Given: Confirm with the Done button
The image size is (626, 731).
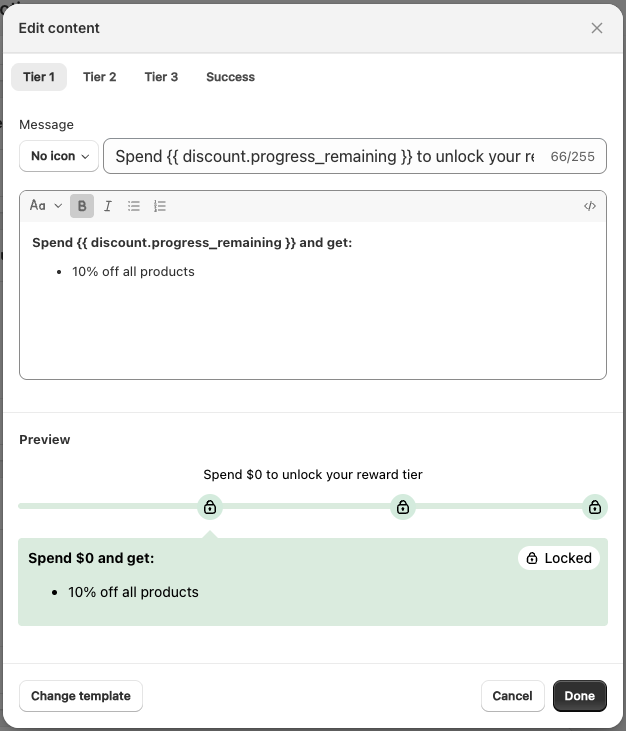Looking at the screenshot, I should (x=579, y=696).
